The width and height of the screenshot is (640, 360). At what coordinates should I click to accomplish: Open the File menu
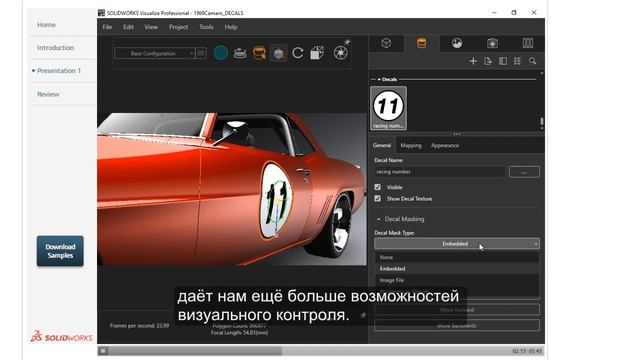pos(107,27)
